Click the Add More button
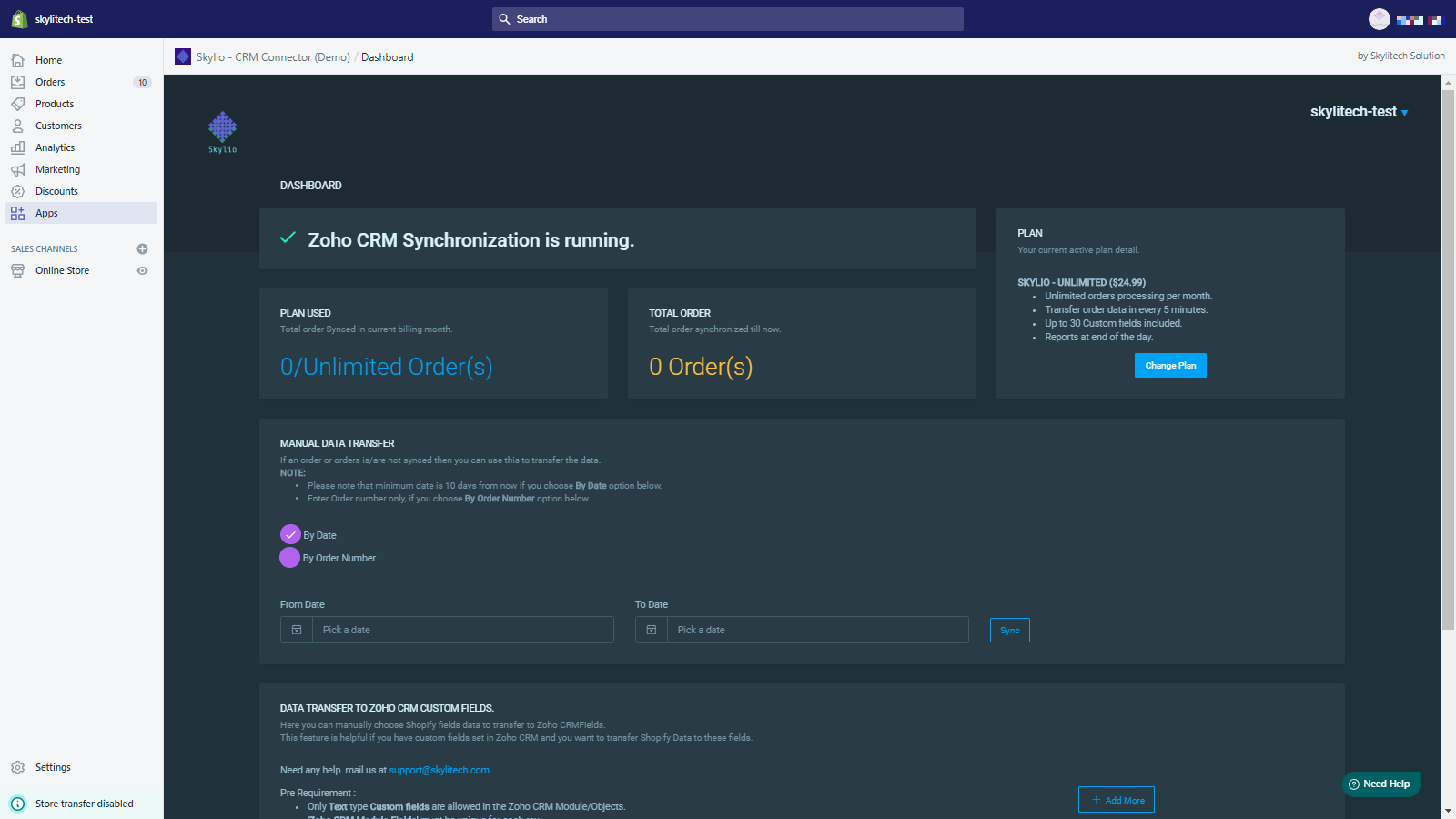The width and height of the screenshot is (1456, 819). click(x=1117, y=800)
